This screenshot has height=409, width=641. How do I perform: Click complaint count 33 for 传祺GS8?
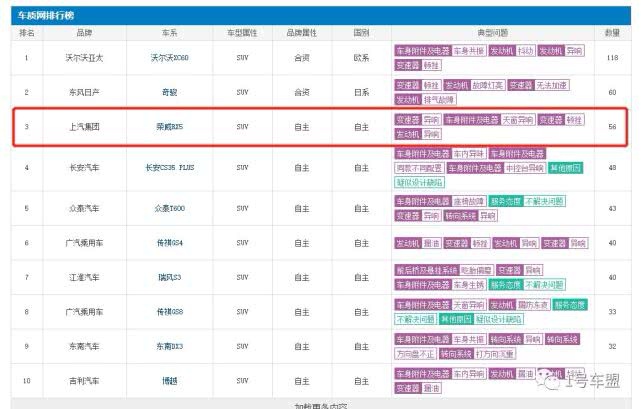(612, 312)
